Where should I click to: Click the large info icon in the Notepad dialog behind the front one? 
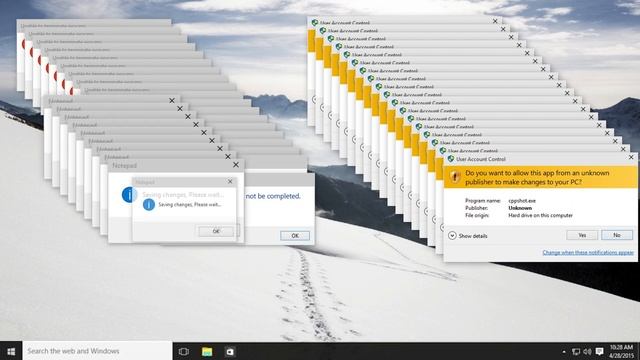pos(129,195)
